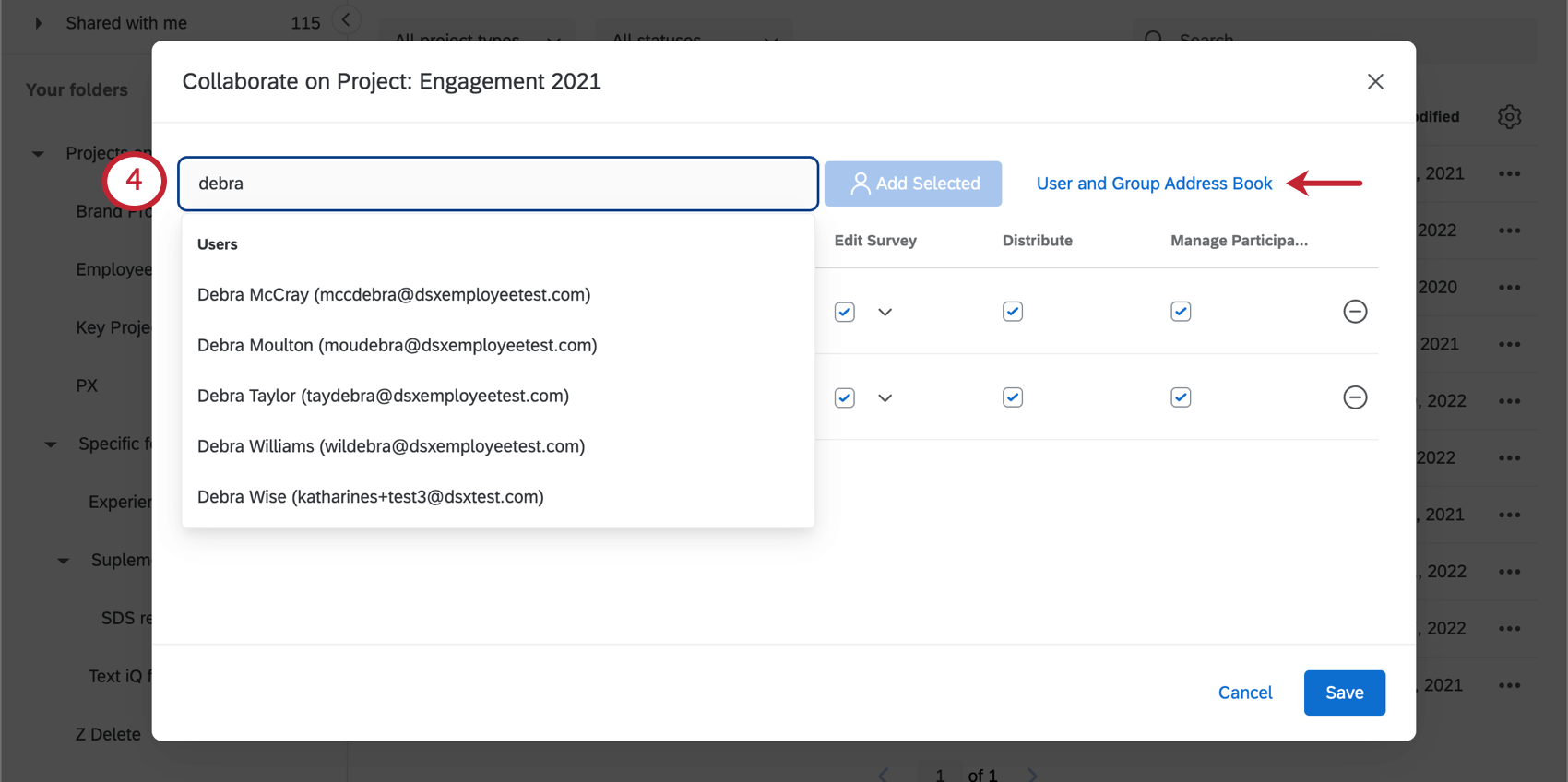Remove the second collaborator with minus icon
Viewport: 1568px width, 782px height.
[1355, 397]
